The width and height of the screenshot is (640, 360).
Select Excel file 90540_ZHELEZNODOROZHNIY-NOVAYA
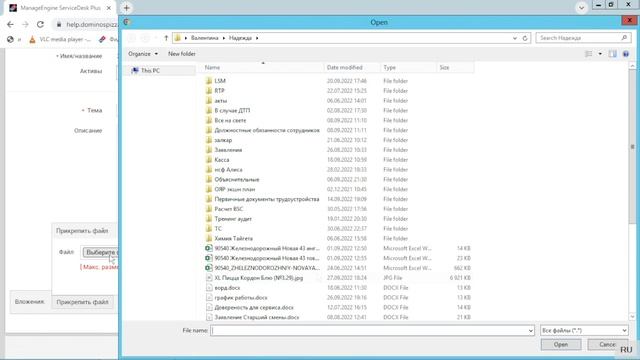pos(267,268)
